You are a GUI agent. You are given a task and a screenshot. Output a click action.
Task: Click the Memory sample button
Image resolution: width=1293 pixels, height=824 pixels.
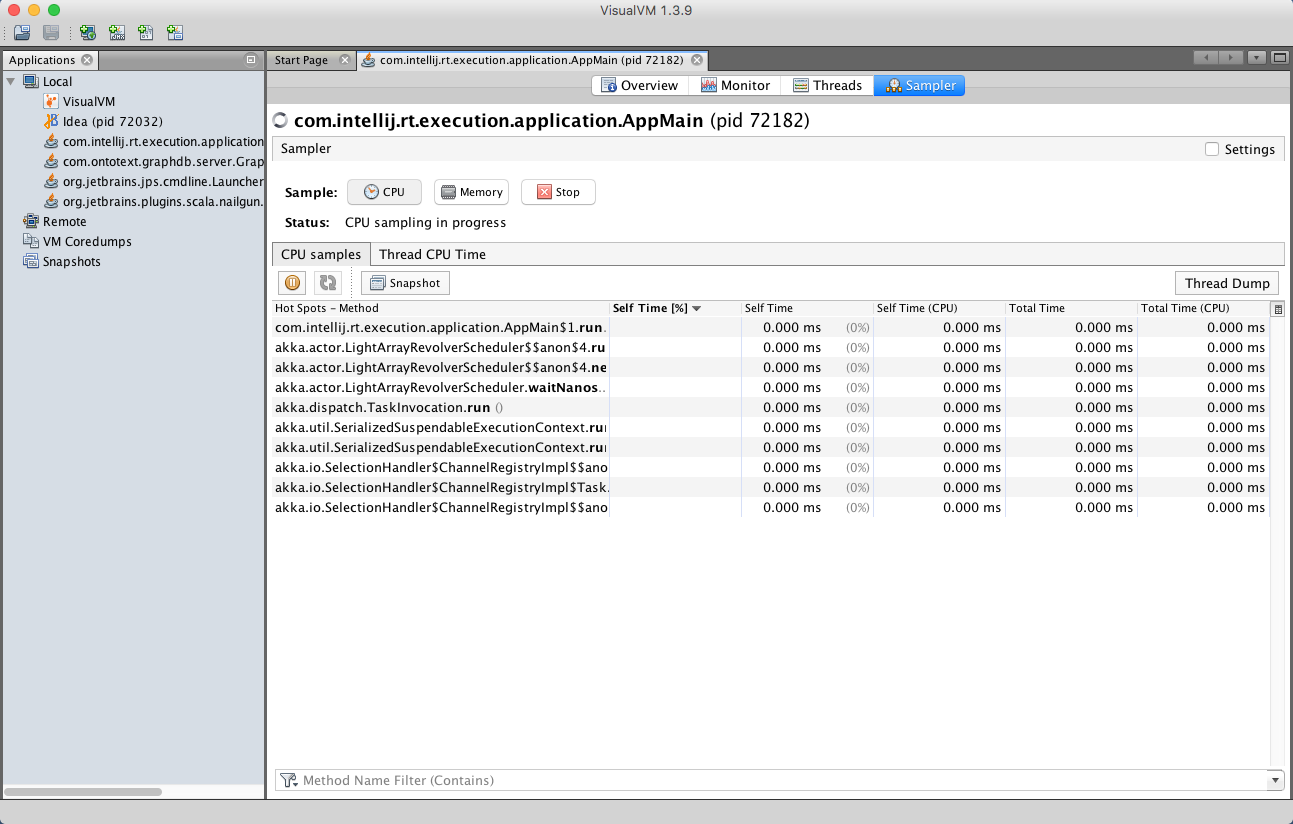pos(471,192)
